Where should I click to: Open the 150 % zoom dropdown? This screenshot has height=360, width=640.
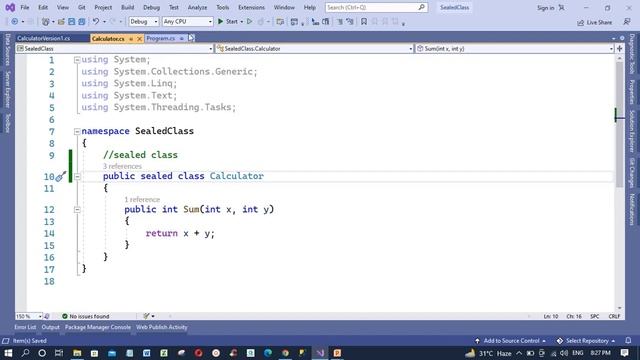[29, 316]
